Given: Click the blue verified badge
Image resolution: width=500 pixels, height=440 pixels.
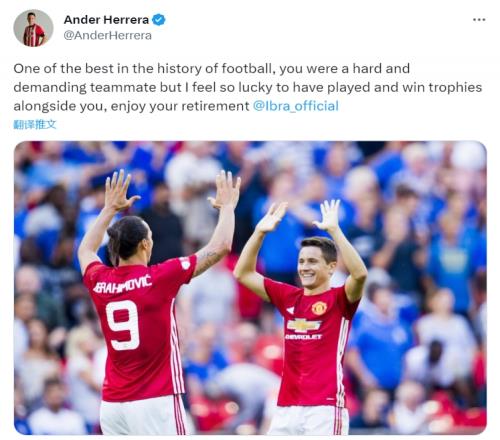Looking at the screenshot, I should tap(159, 20).
